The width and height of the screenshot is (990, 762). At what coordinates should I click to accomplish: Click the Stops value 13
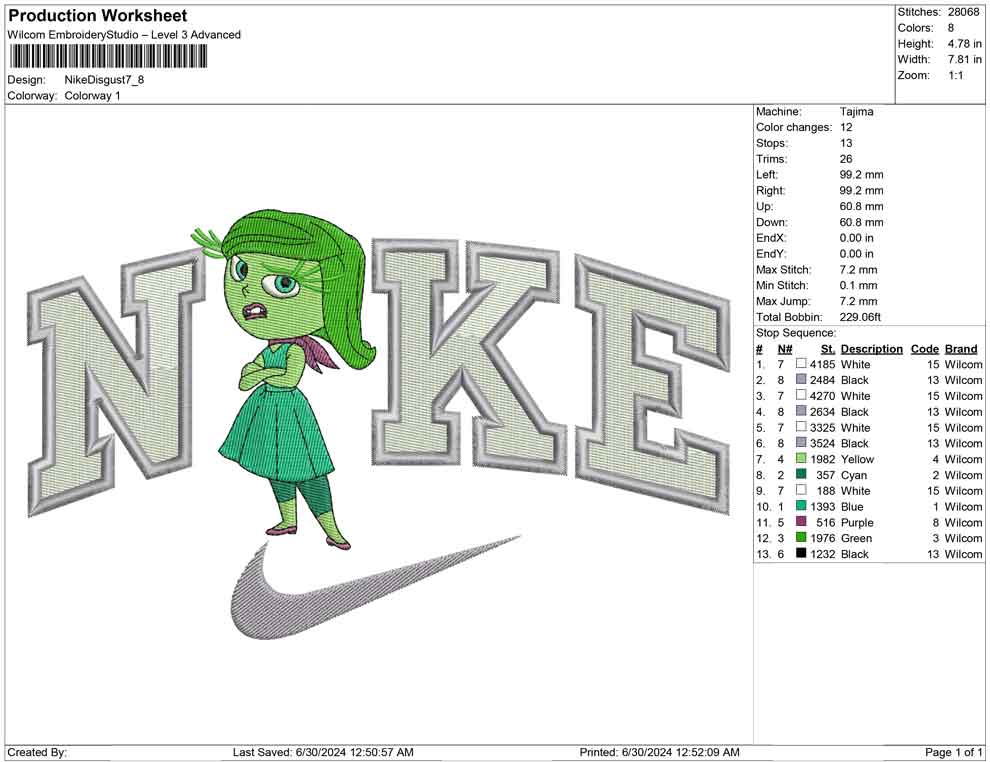846,143
